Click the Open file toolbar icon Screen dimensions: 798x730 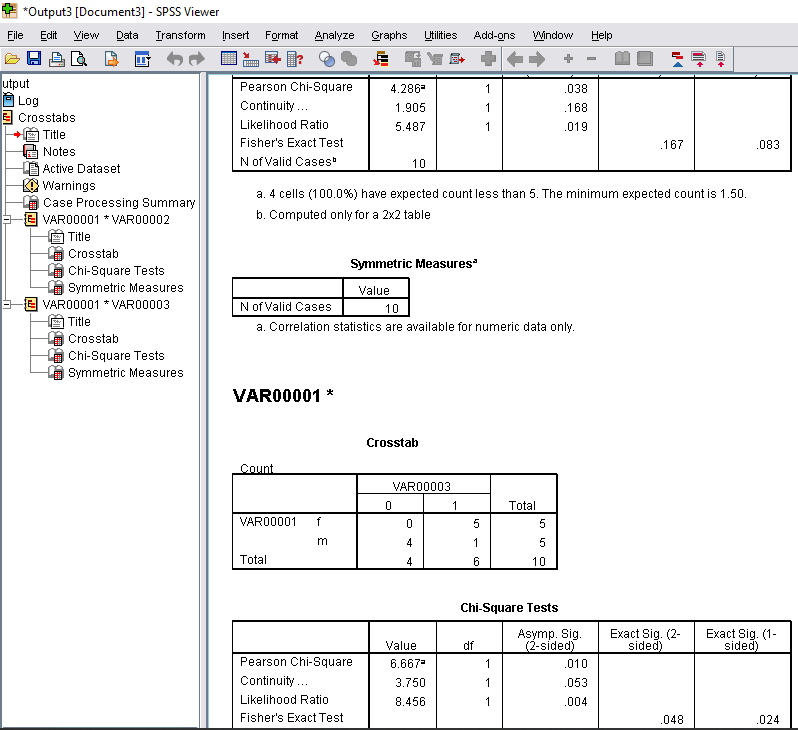[x=12, y=60]
